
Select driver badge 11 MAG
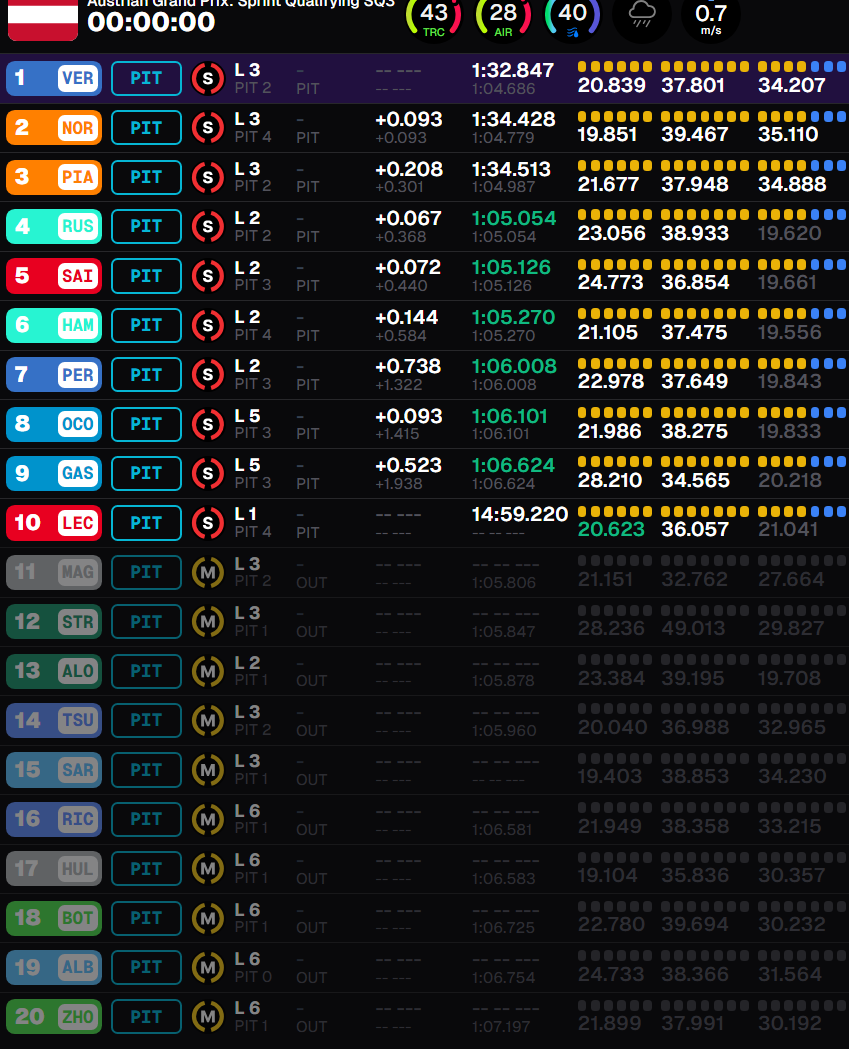(x=54, y=572)
